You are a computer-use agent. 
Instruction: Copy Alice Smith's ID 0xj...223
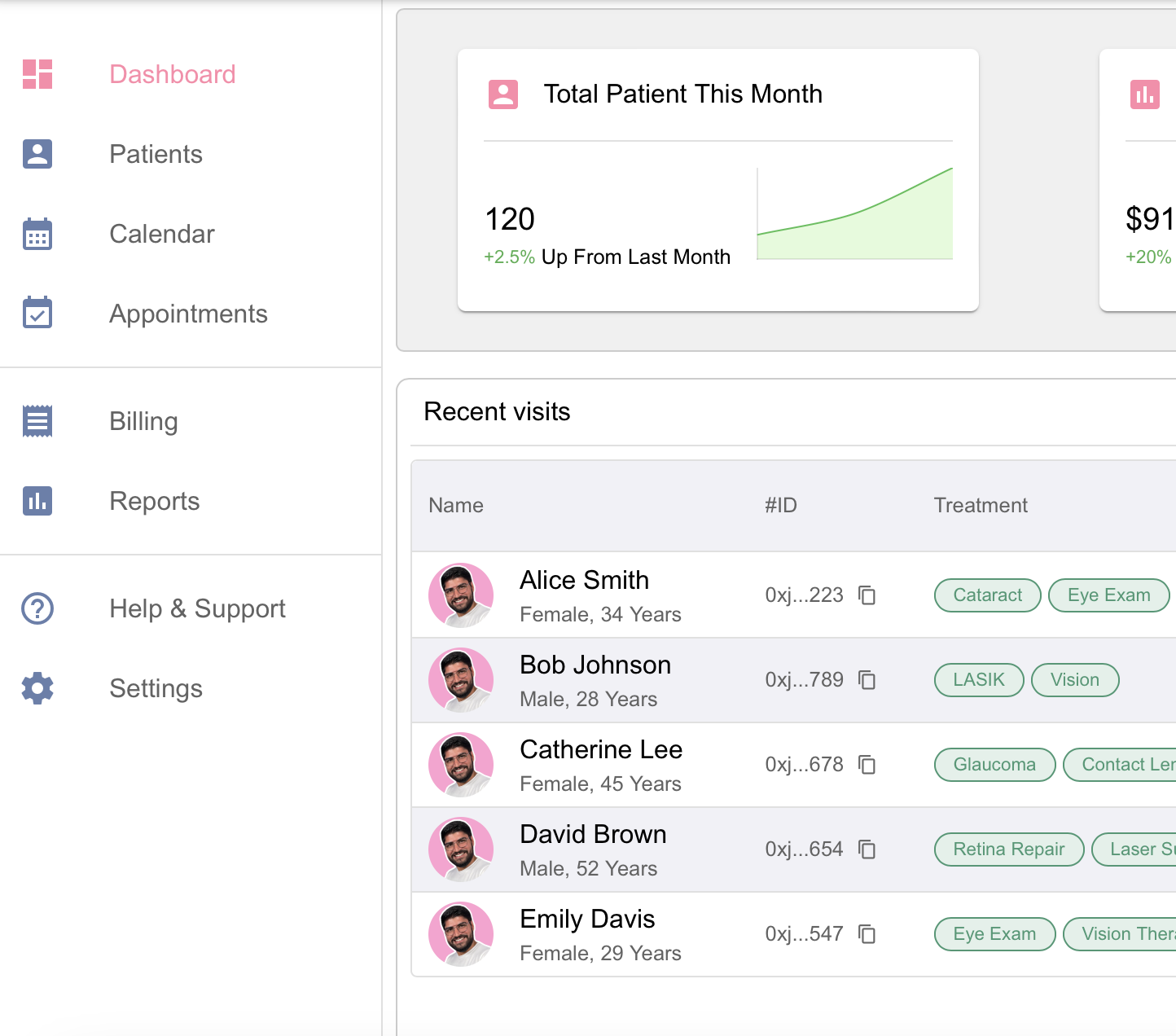(x=867, y=595)
